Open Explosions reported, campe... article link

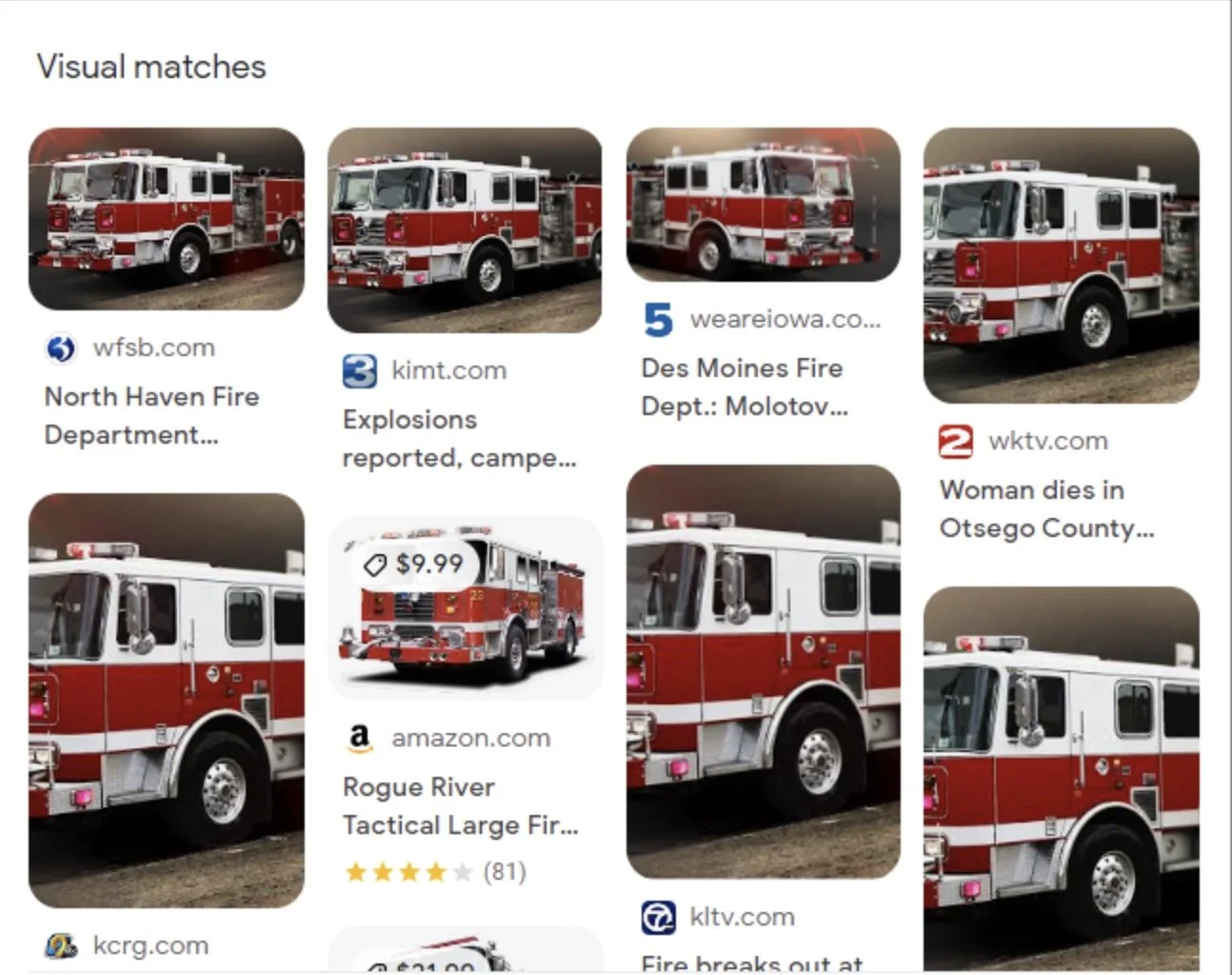[460, 438]
